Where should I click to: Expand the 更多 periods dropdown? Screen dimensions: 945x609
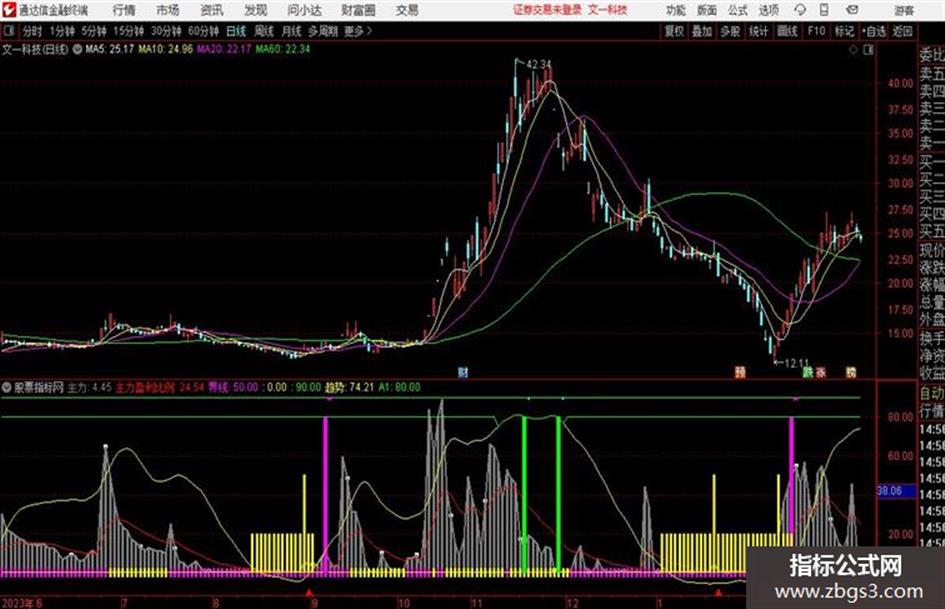358,31
